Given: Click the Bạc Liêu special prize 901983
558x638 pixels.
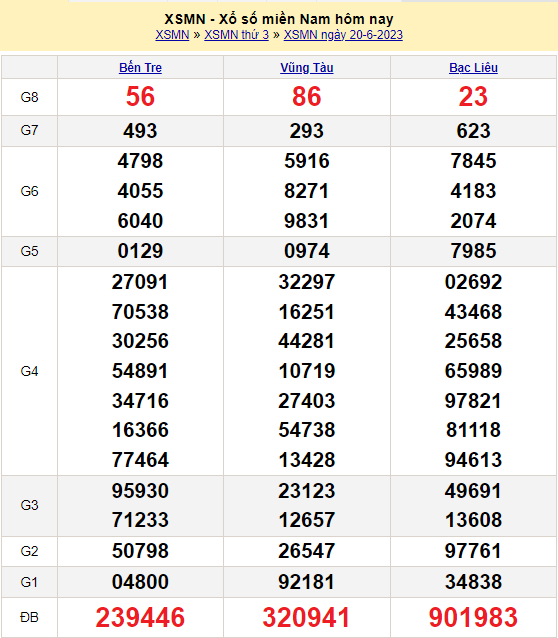Looking at the screenshot, I should (473, 617).
